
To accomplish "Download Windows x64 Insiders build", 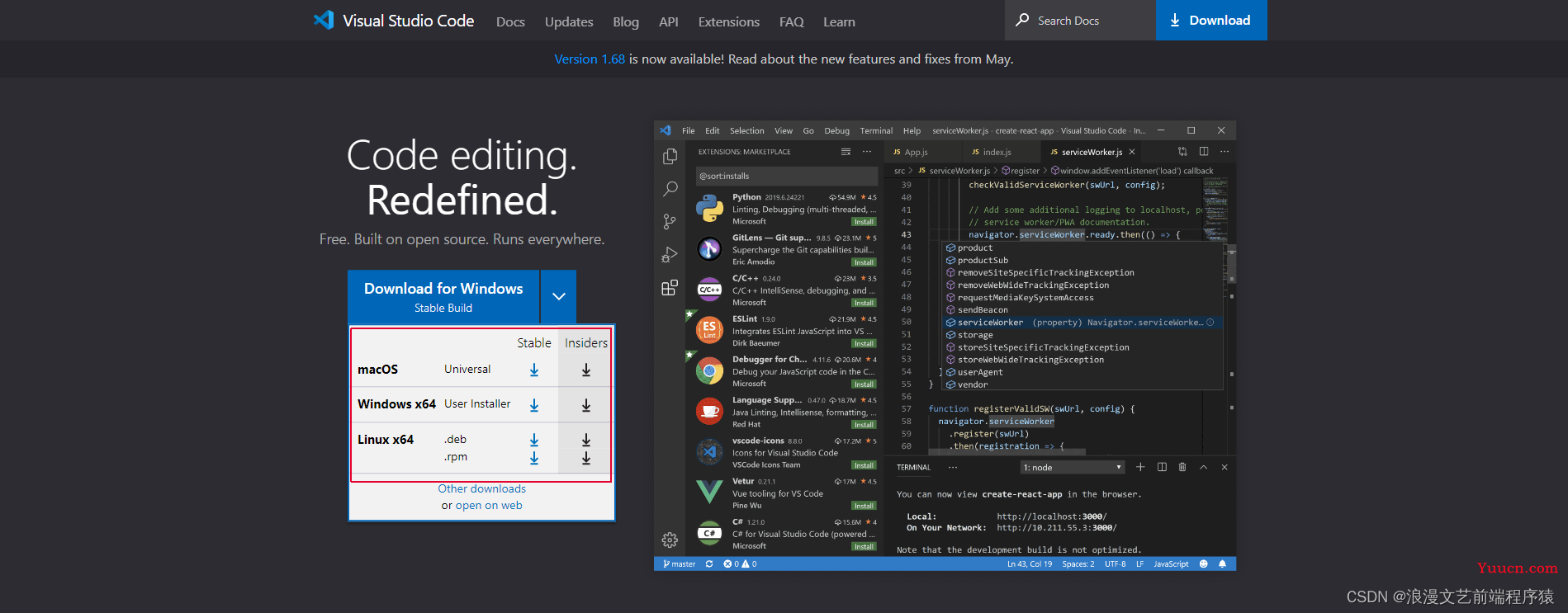I will (x=586, y=405).
